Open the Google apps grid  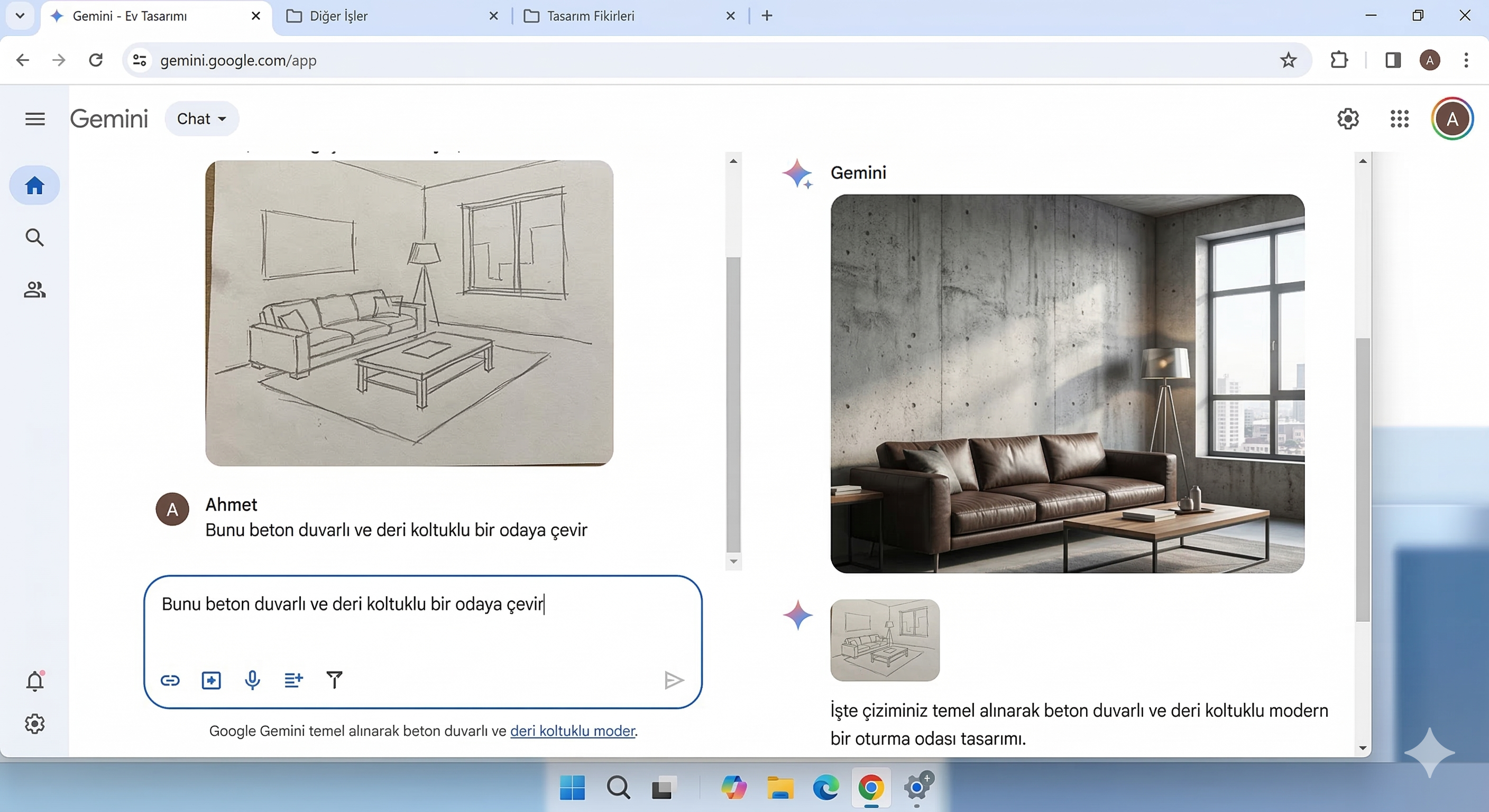pos(1400,118)
